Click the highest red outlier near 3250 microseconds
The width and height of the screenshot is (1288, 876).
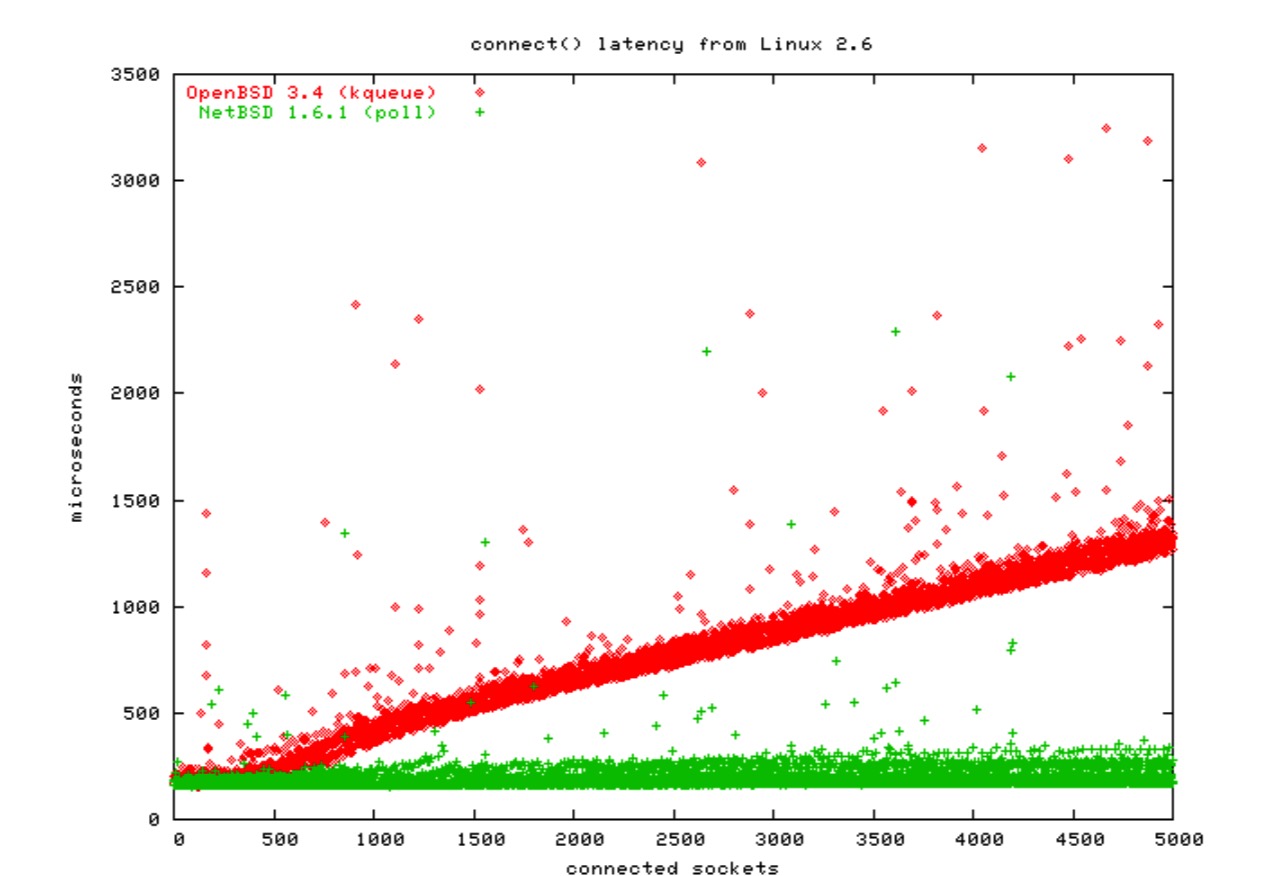(x=1105, y=128)
